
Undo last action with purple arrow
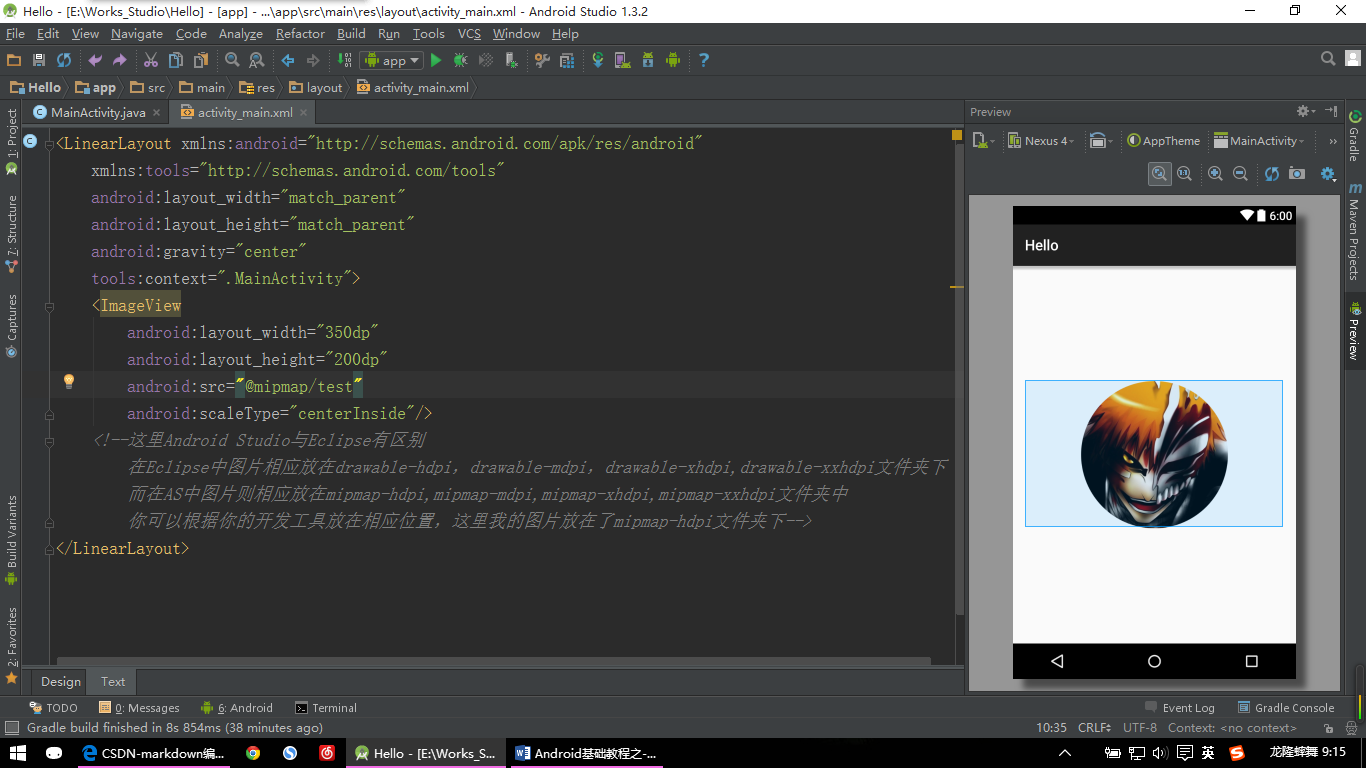[x=95, y=60]
